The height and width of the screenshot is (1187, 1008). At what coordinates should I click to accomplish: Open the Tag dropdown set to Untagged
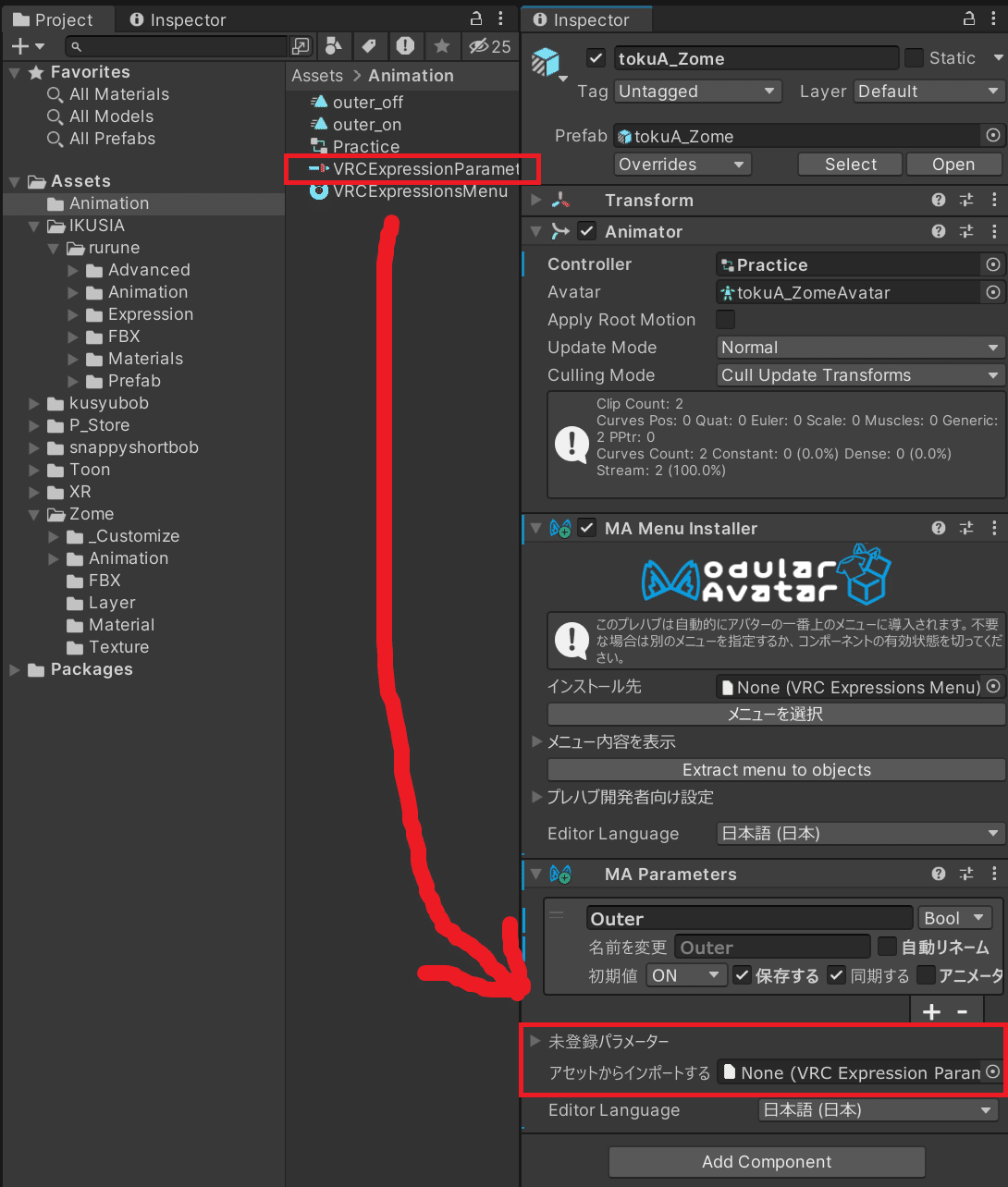pos(696,91)
